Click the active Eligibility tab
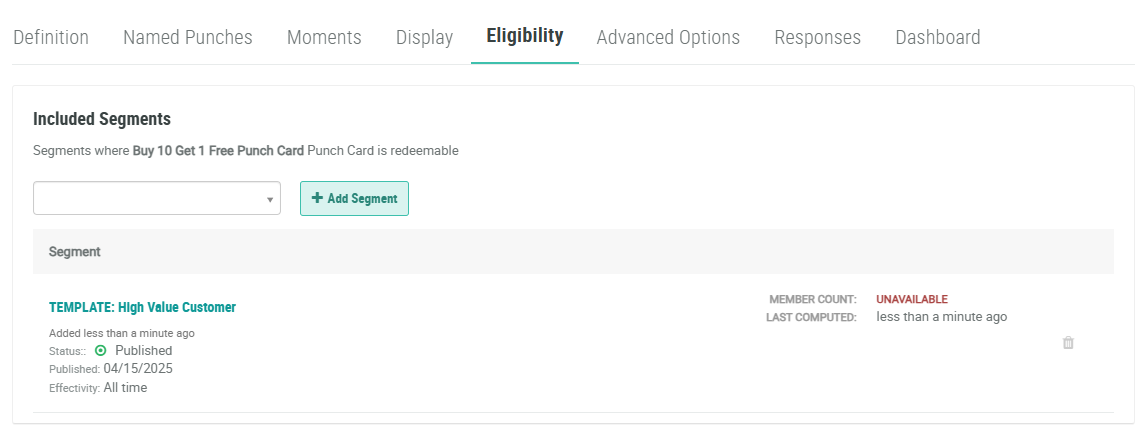1141x430 pixels. click(x=525, y=36)
